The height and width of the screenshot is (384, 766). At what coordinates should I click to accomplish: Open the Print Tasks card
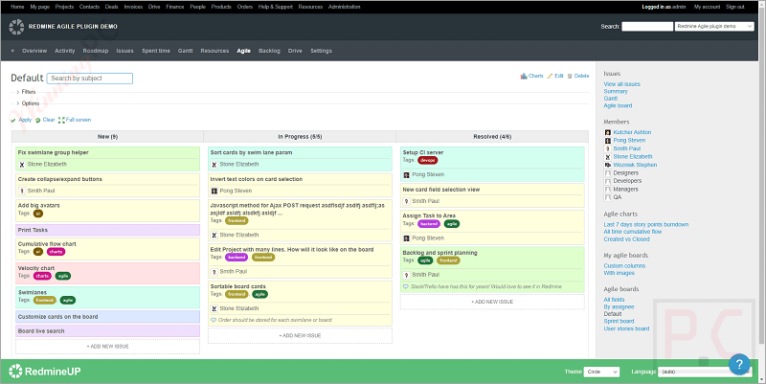[x=107, y=230]
